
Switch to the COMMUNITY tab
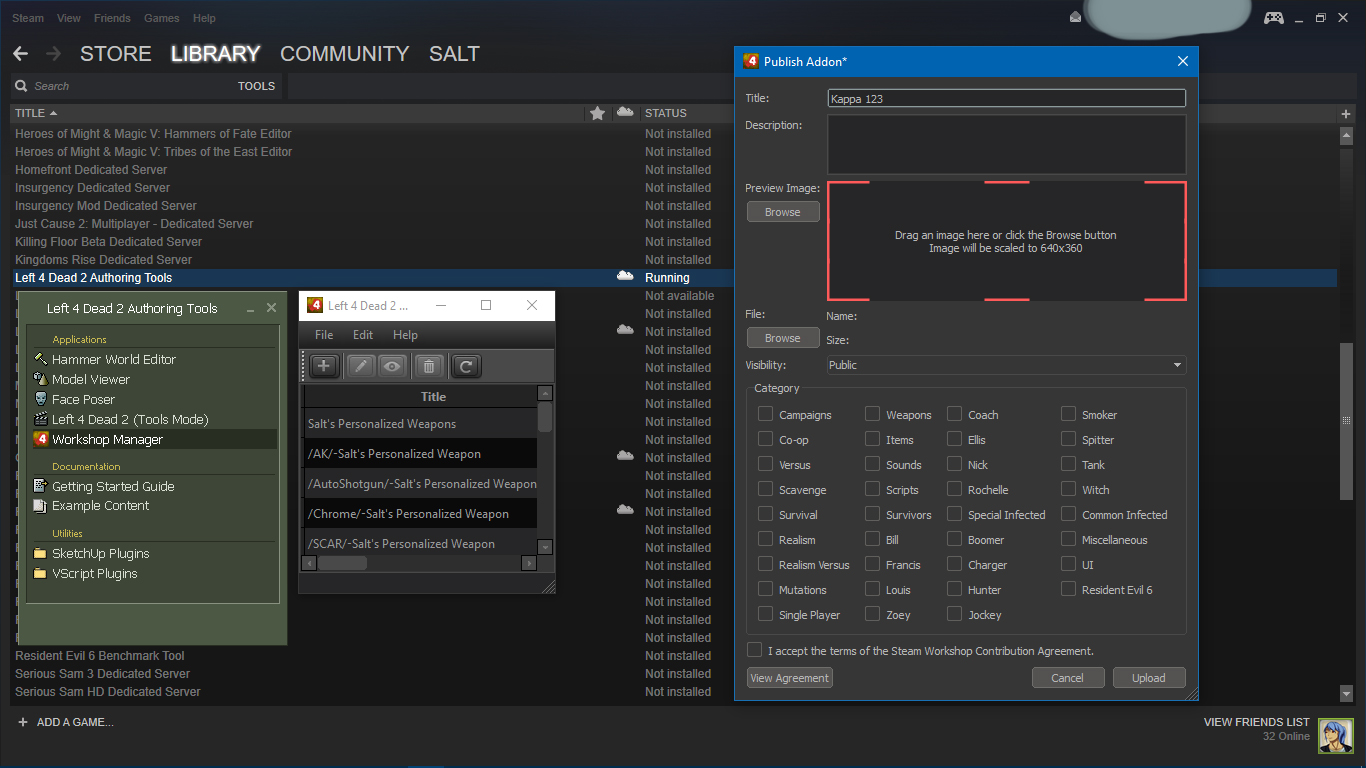click(345, 54)
